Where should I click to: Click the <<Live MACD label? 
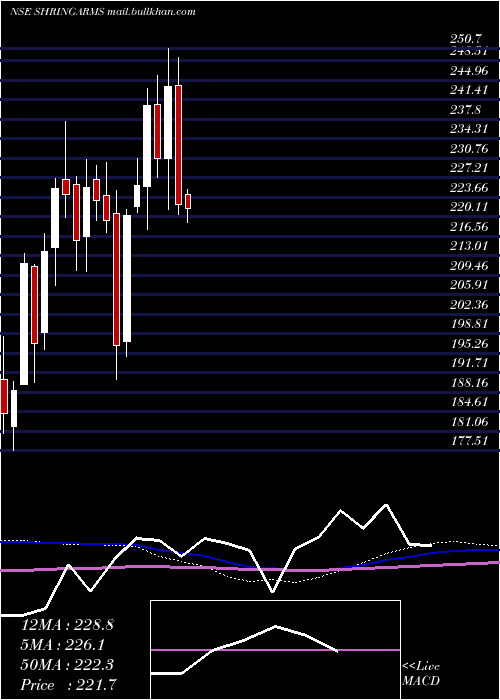pyautogui.click(x=421, y=674)
